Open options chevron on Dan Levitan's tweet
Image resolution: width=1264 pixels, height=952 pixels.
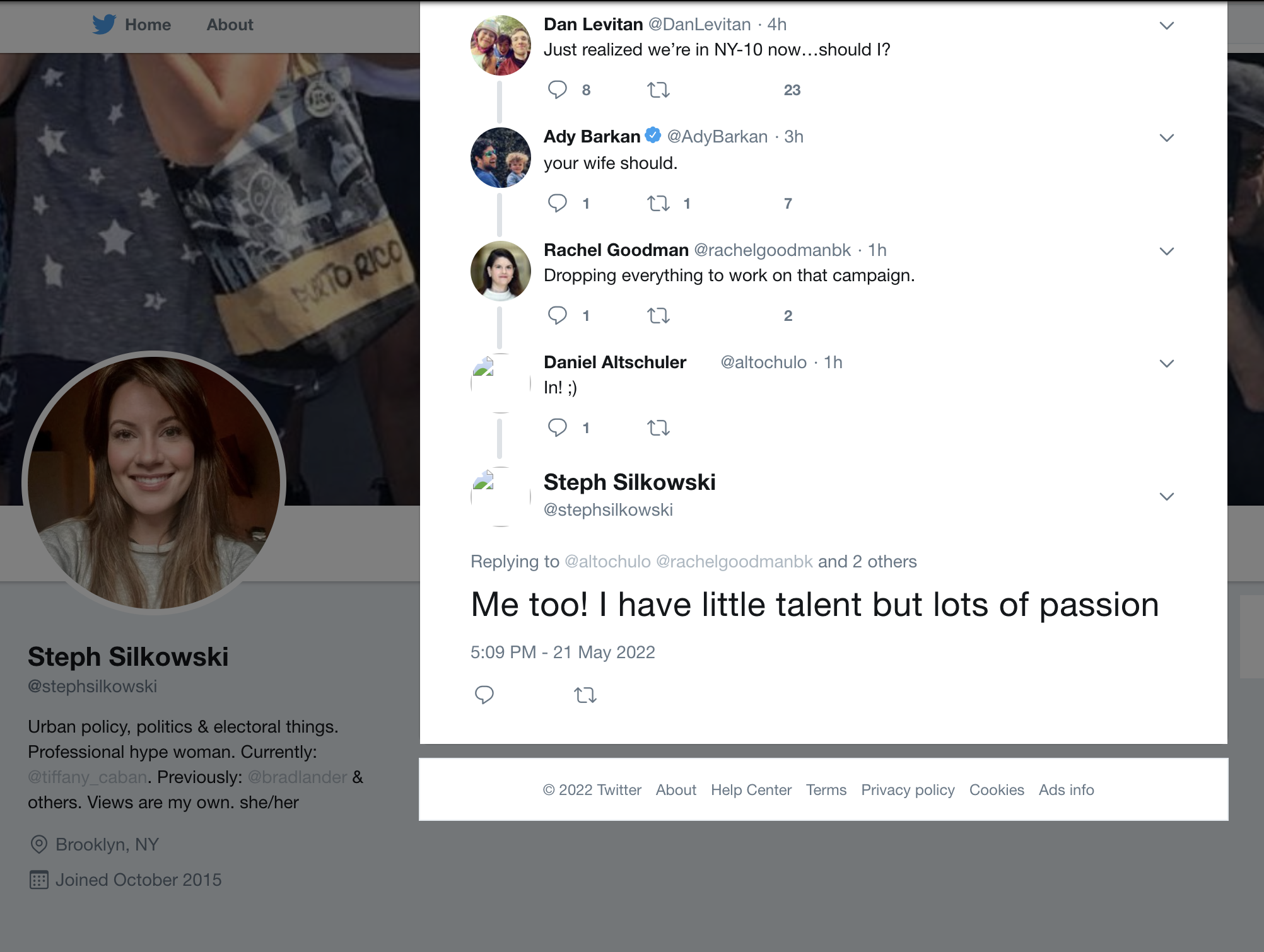coord(1166,26)
